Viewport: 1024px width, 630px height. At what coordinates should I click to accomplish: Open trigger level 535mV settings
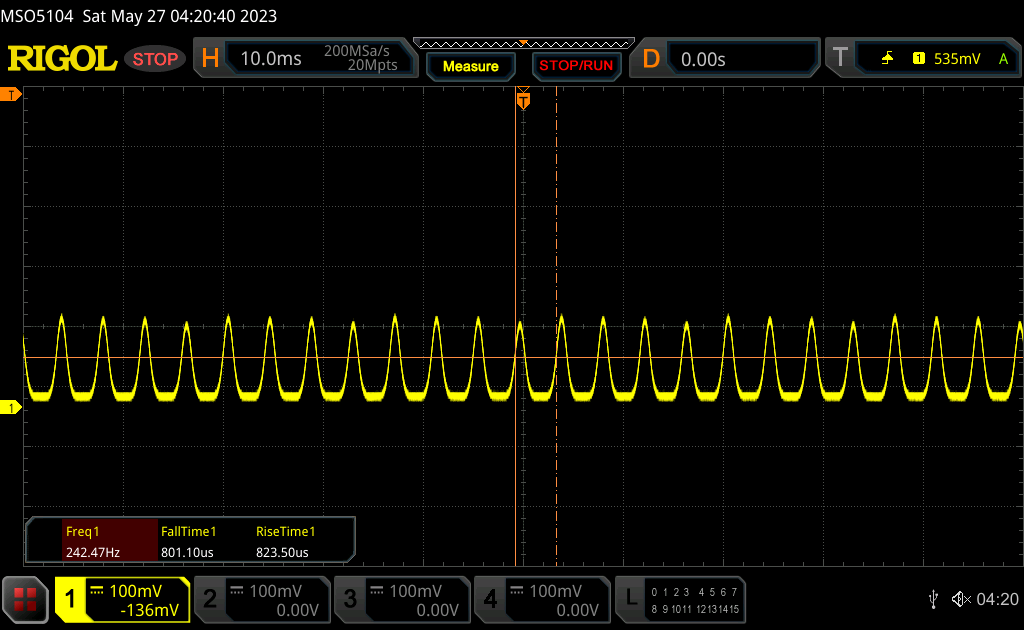pos(955,59)
